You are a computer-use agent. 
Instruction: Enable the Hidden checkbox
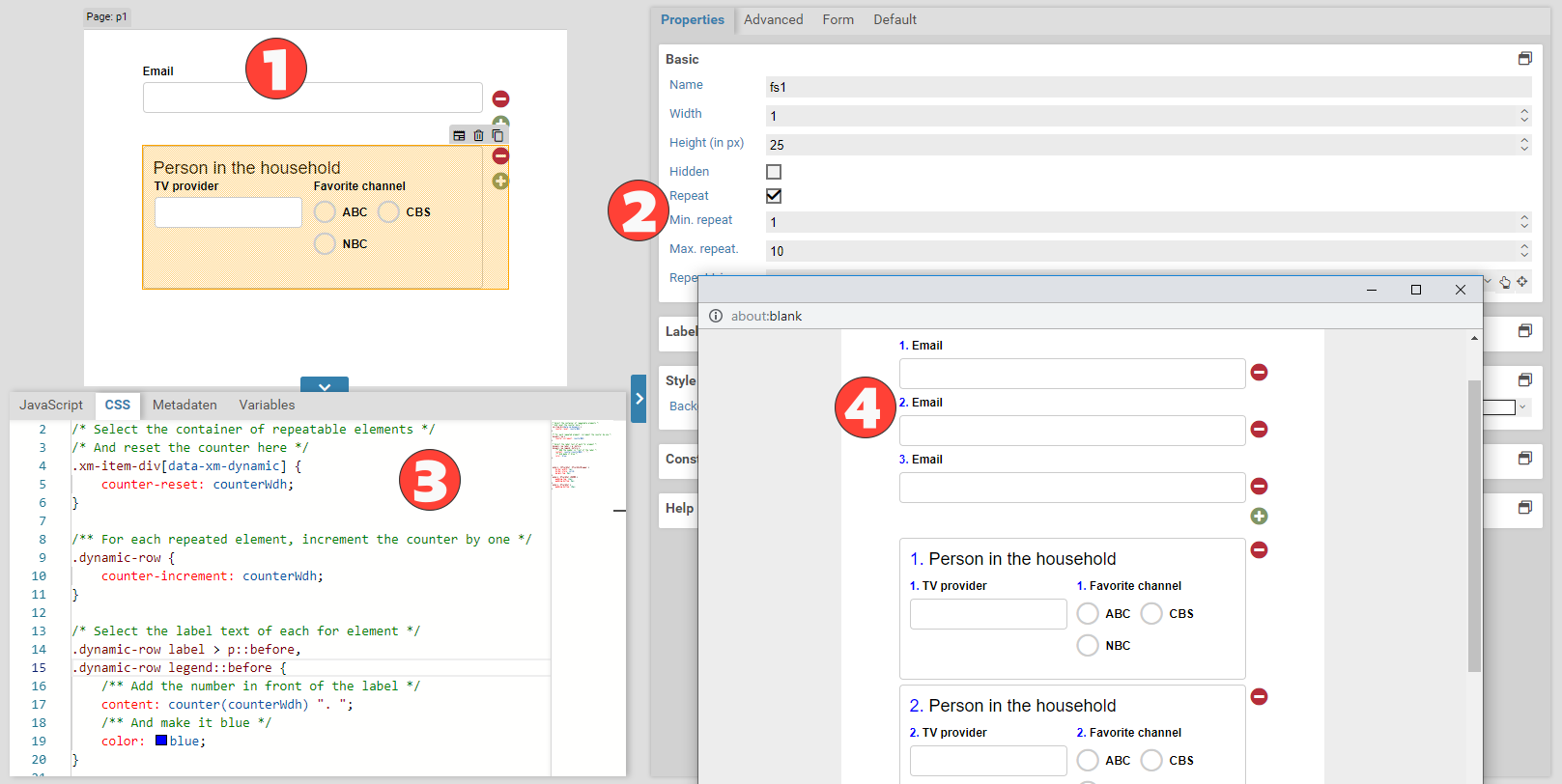[774, 172]
